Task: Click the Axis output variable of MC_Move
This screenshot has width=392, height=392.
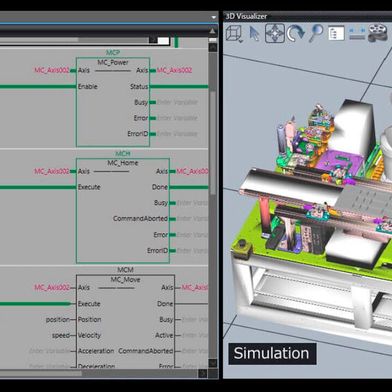Action: tap(195, 287)
